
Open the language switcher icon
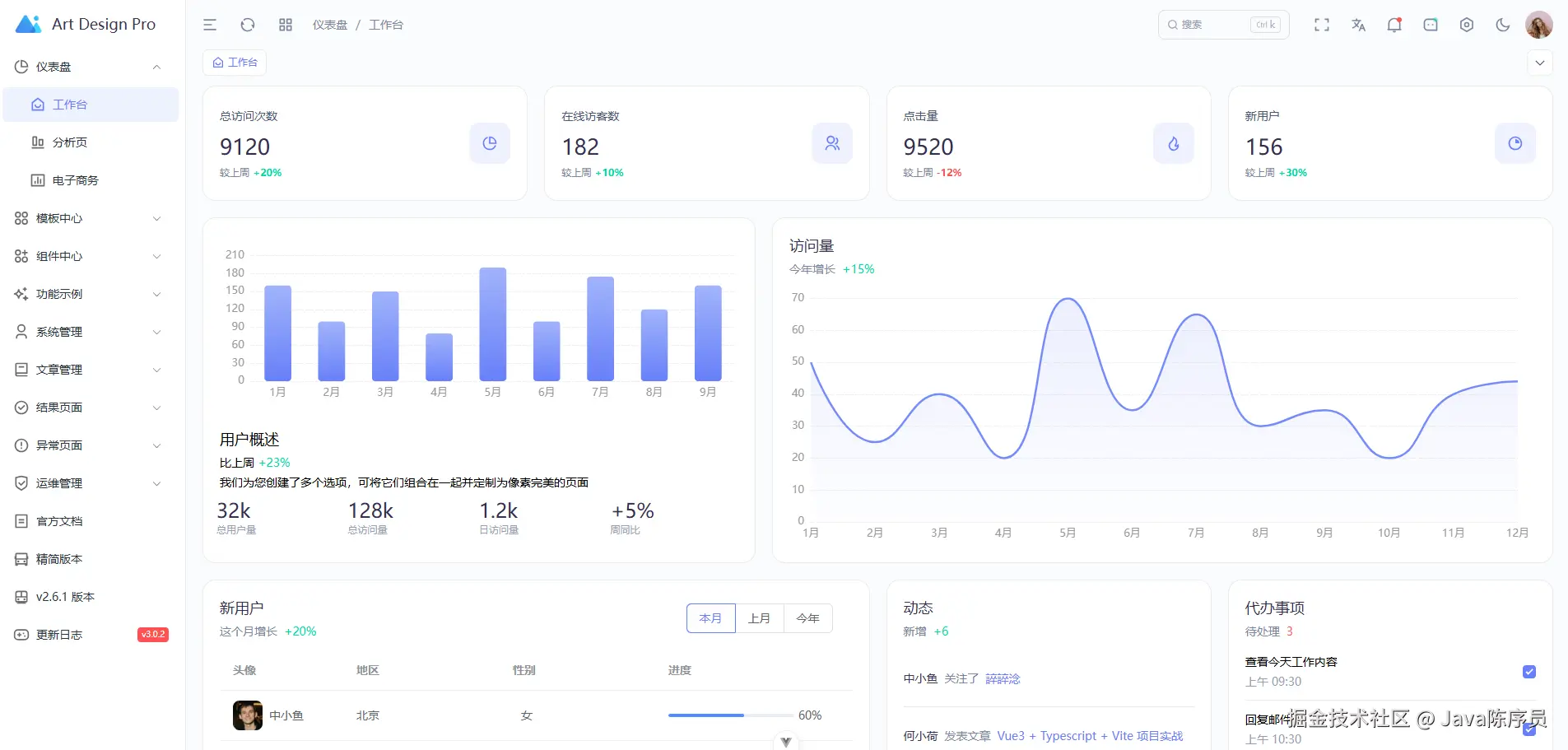point(1358,25)
